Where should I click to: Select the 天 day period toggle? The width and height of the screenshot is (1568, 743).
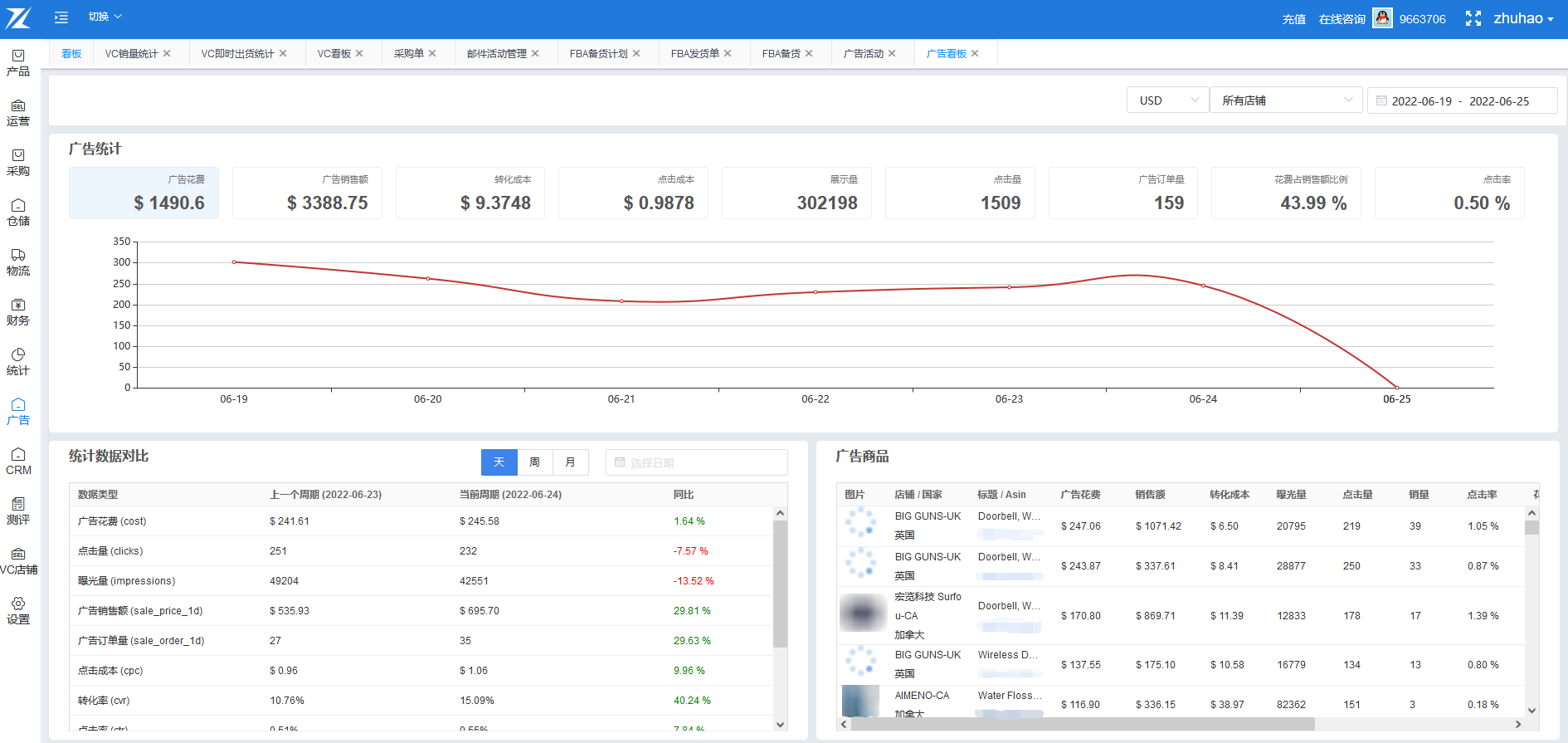[x=499, y=462]
